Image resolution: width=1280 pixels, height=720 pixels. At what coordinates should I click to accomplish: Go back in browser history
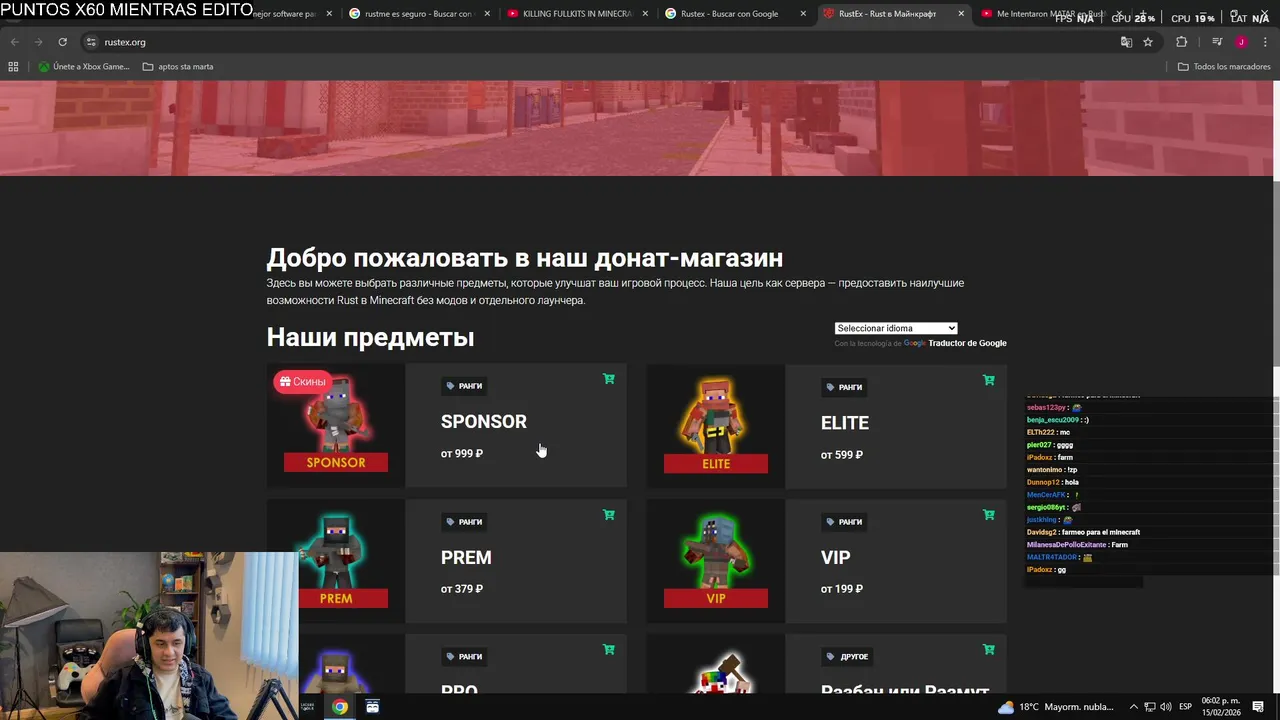(x=14, y=42)
